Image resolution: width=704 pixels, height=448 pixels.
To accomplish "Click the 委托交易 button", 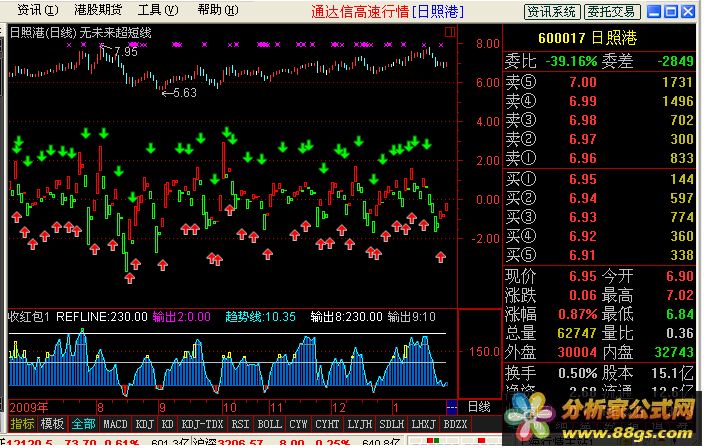I will [612, 12].
